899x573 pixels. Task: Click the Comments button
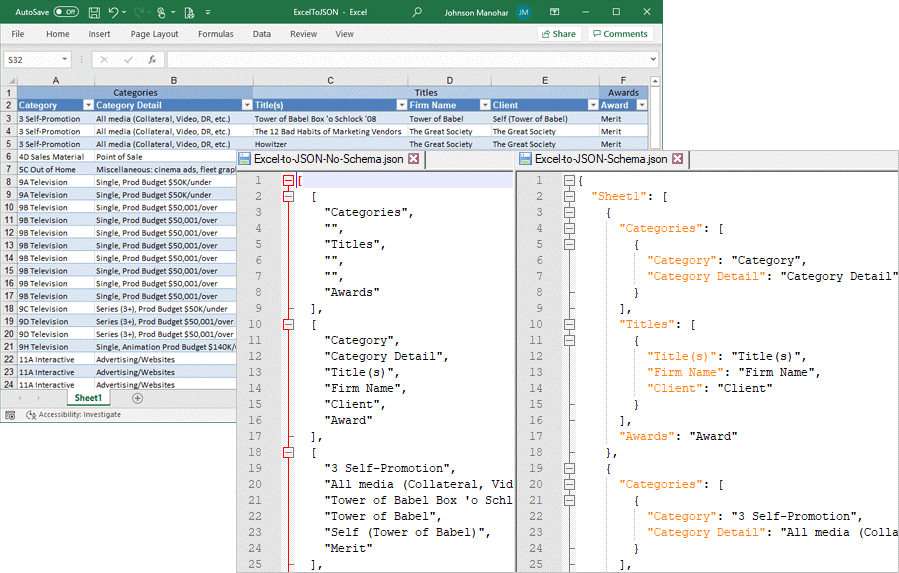click(620, 34)
